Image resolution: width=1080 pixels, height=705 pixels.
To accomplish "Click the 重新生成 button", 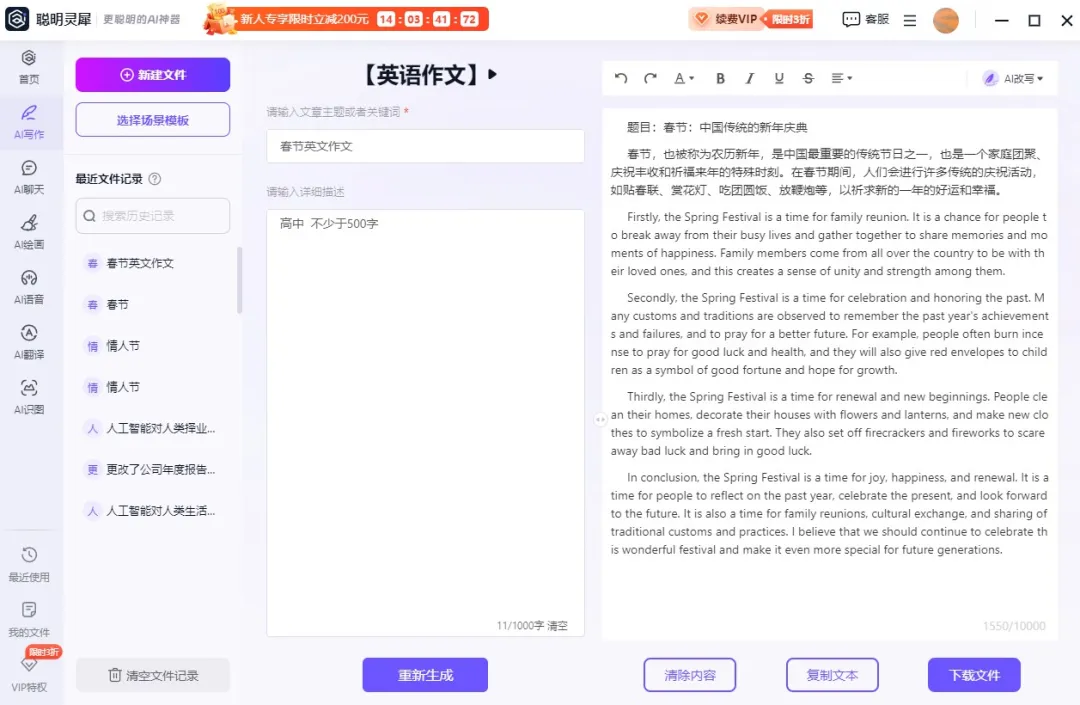I will (424, 675).
